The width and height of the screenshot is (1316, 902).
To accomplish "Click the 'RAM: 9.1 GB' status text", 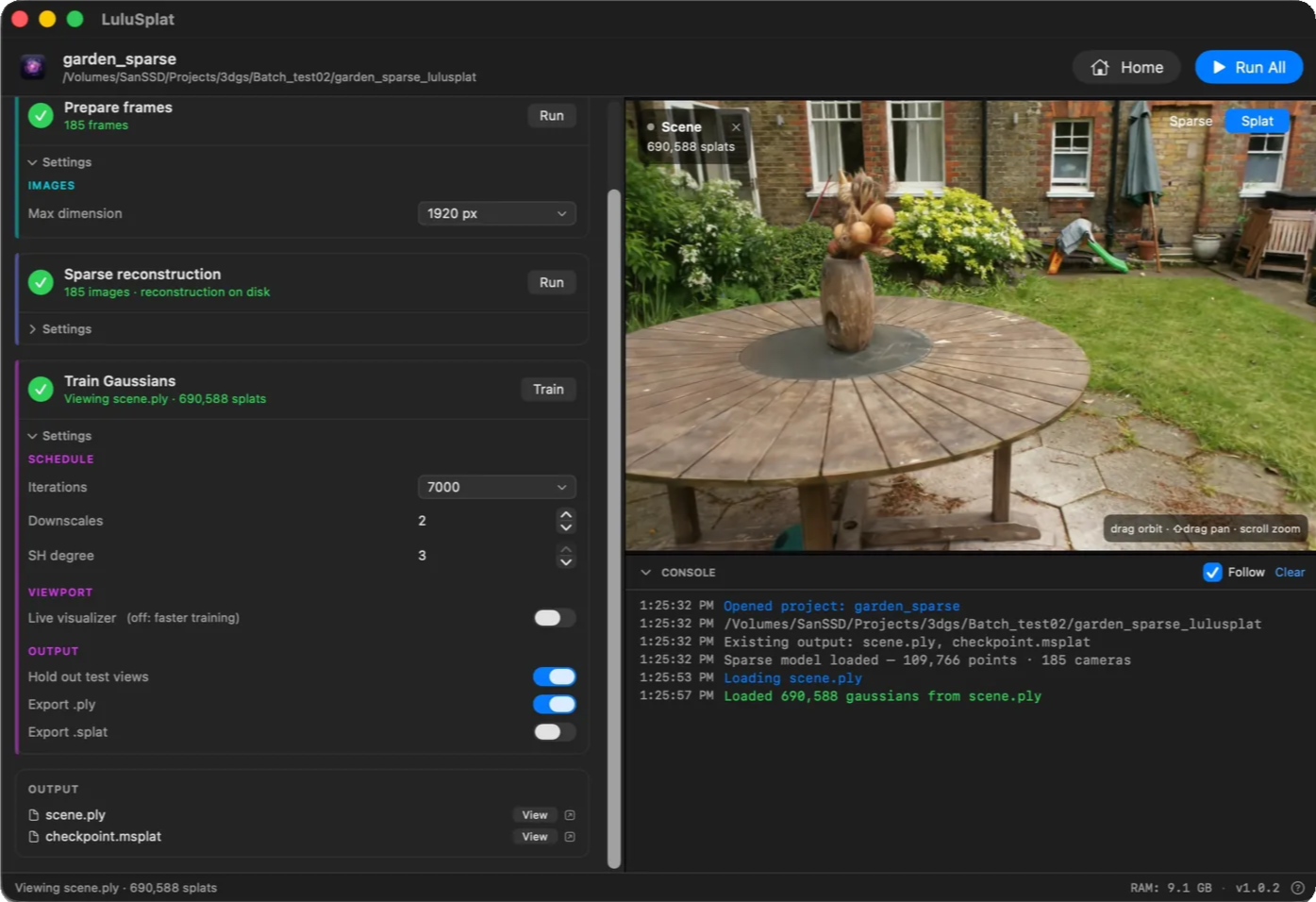I will coord(1171,888).
